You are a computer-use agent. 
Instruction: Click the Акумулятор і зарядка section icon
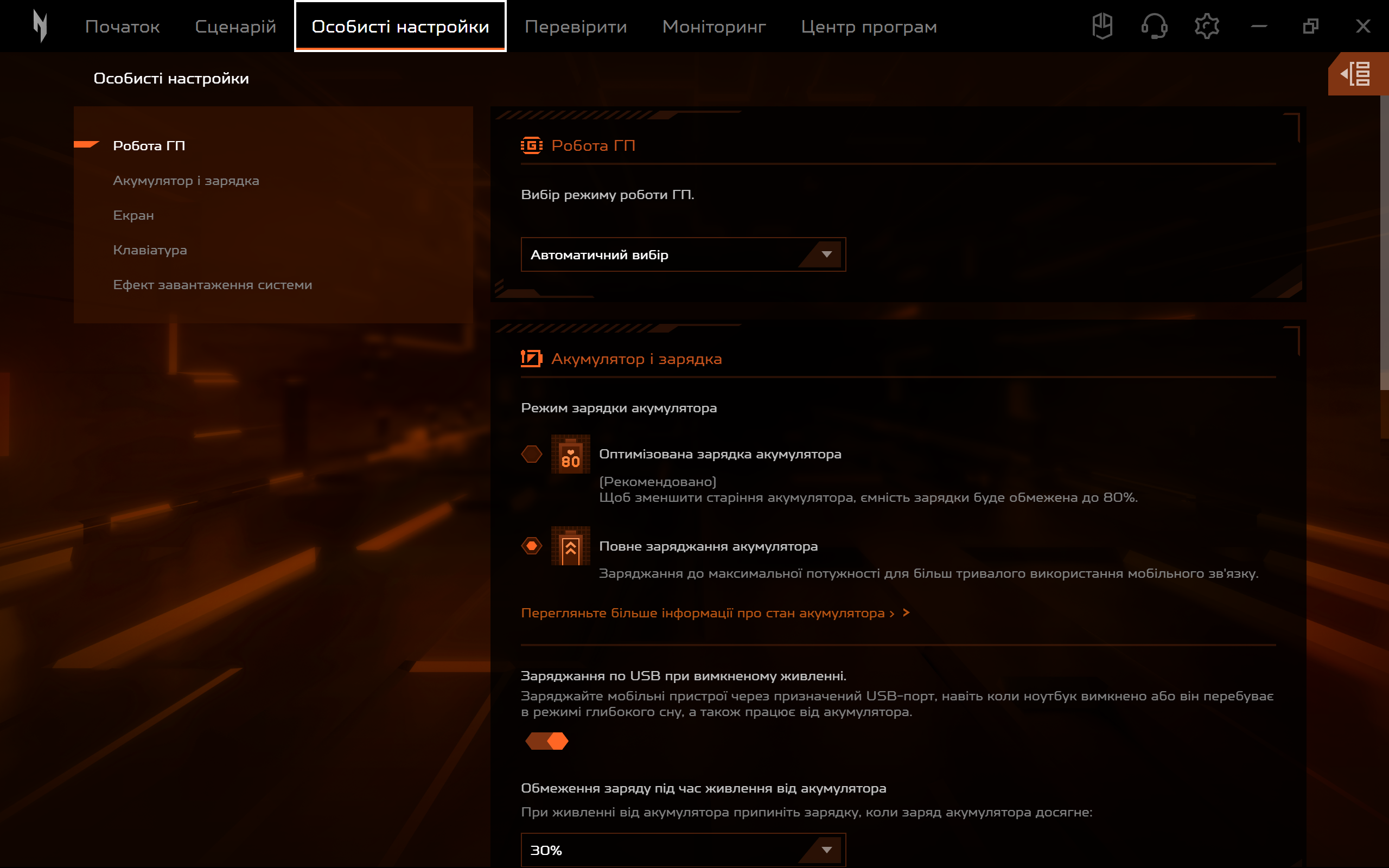(x=532, y=359)
